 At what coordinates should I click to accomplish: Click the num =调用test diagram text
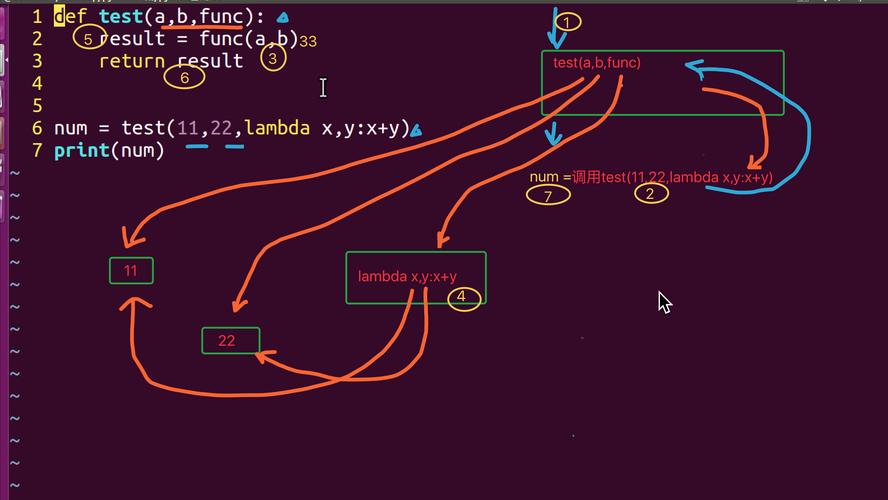(651, 177)
